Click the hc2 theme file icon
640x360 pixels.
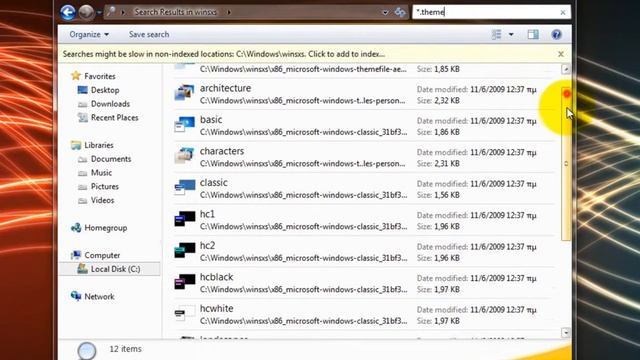point(184,250)
